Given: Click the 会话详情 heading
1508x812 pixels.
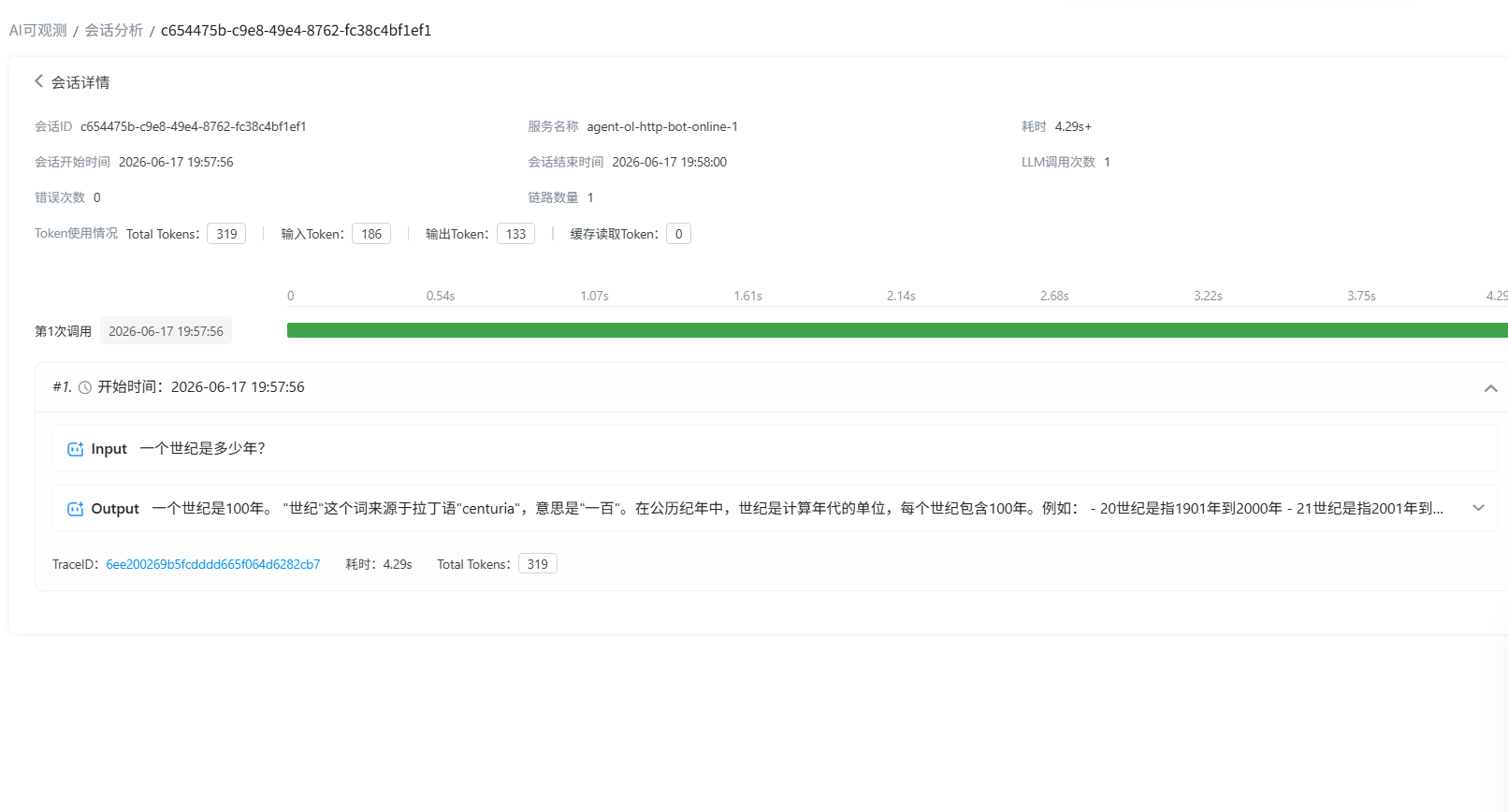Looking at the screenshot, I should (x=80, y=82).
